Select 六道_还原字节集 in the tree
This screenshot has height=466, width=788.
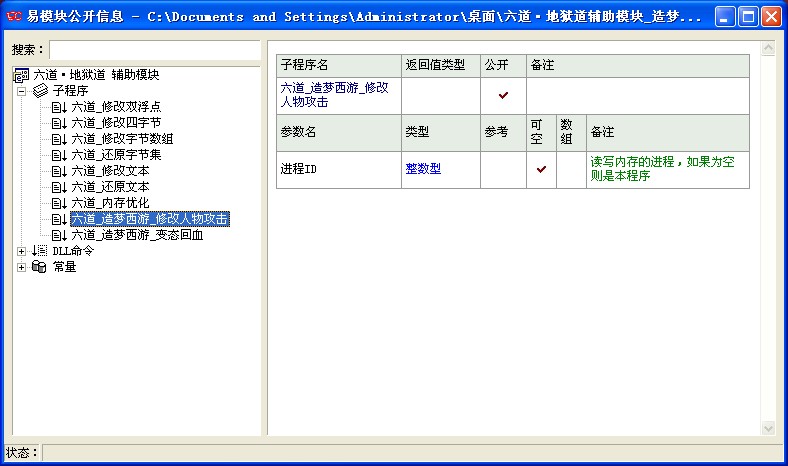pos(116,155)
